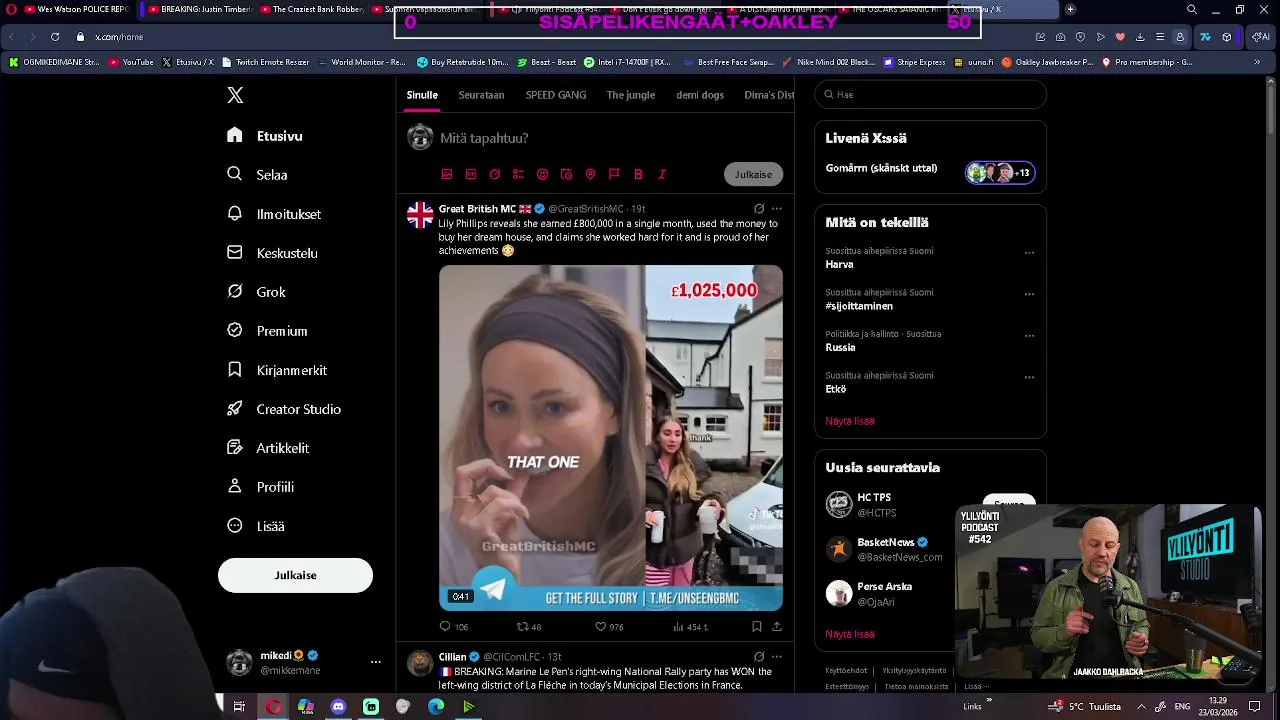Open Grok explain icon on Great British MC post
Screen dimensions: 1280x720
[x=759, y=209]
